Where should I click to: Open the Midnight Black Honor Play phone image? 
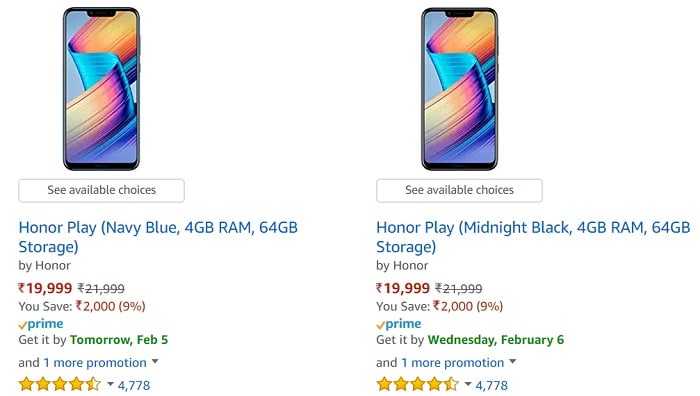[x=459, y=89]
